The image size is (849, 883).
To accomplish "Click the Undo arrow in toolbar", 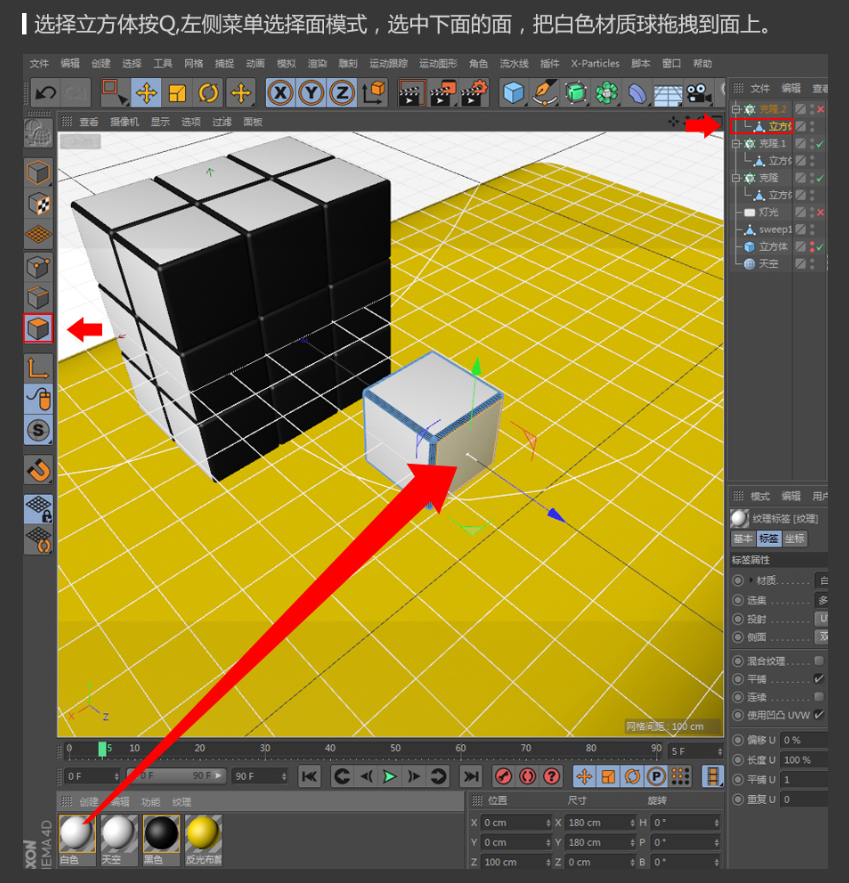I will [x=45, y=93].
